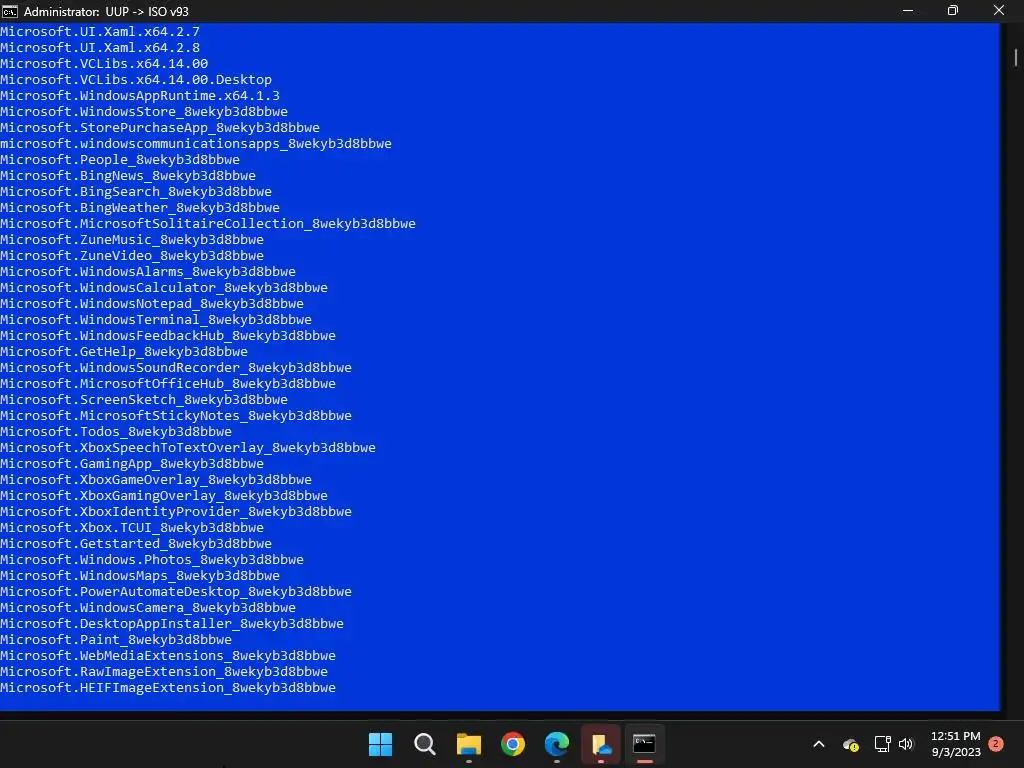The width and height of the screenshot is (1024, 768).
Task: Open File Explorer from the taskbar
Action: (468, 744)
